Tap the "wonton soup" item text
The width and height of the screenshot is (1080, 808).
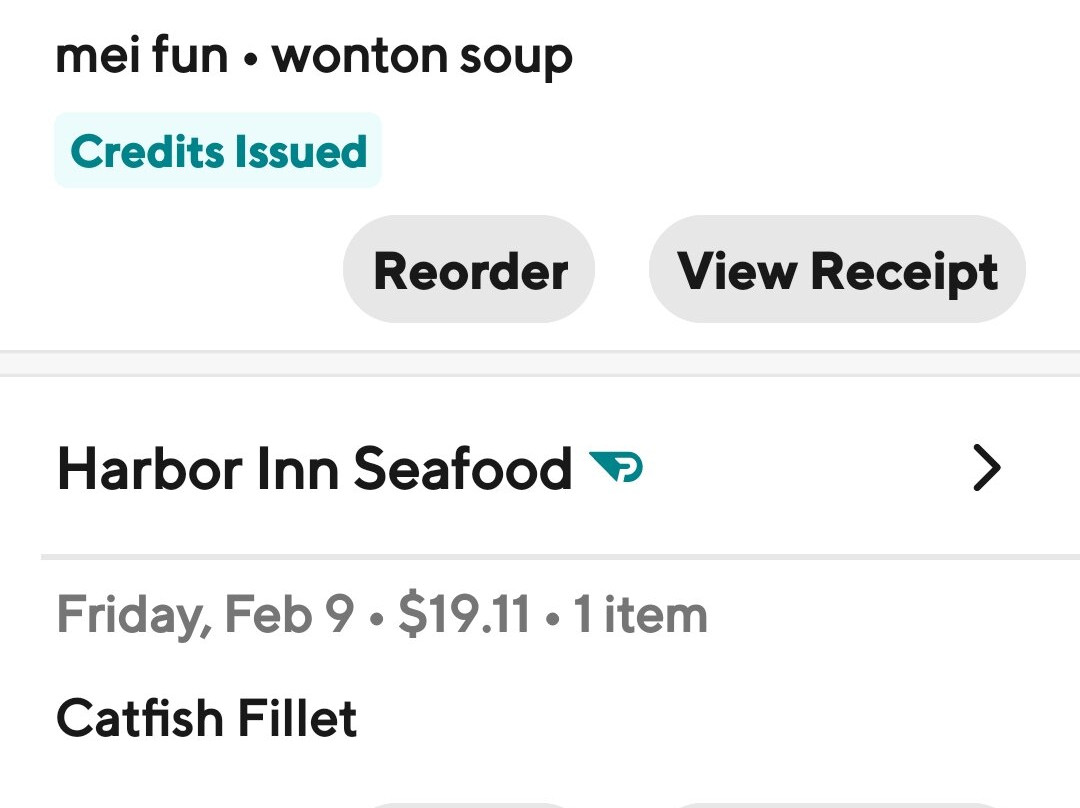click(422, 56)
